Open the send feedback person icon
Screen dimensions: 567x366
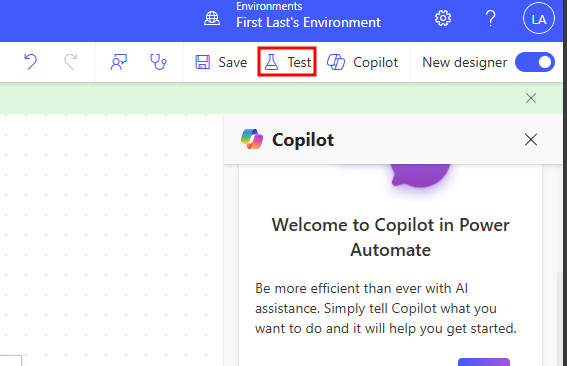tap(119, 62)
